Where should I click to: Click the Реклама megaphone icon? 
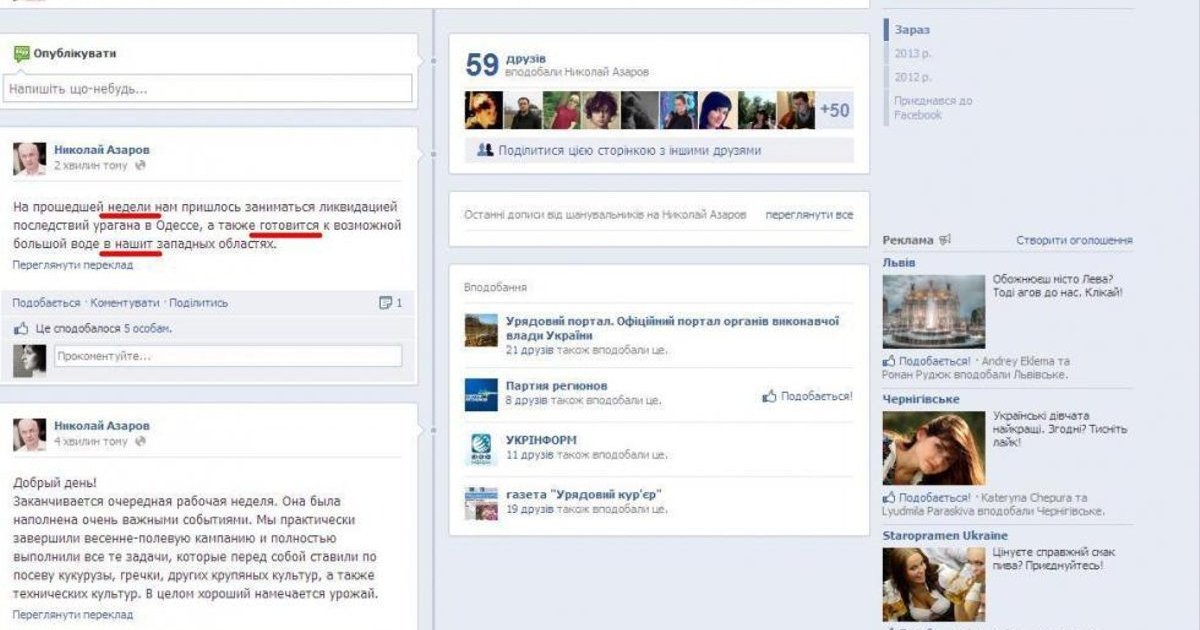pos(945,240)
